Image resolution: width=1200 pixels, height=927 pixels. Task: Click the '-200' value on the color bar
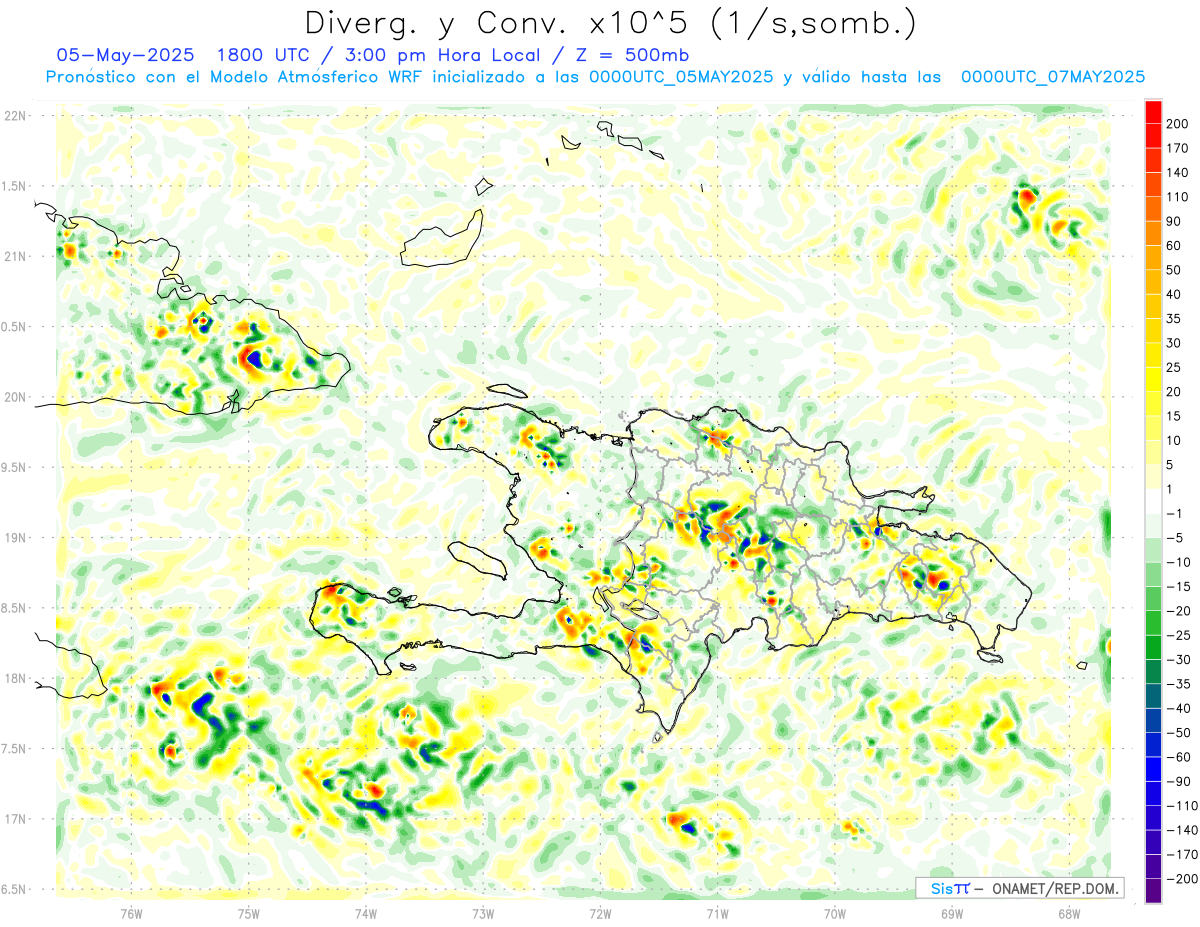[1184, 878]
